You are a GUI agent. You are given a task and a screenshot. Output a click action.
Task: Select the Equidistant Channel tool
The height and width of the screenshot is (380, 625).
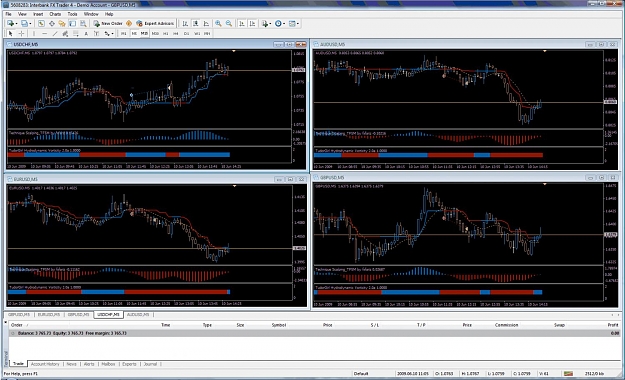(x=65, y=33)
